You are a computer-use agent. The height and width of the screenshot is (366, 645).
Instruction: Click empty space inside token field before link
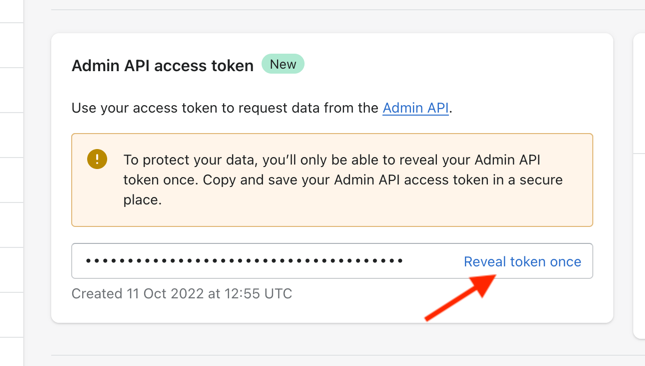pyautogui.click(x=433, y=261)
